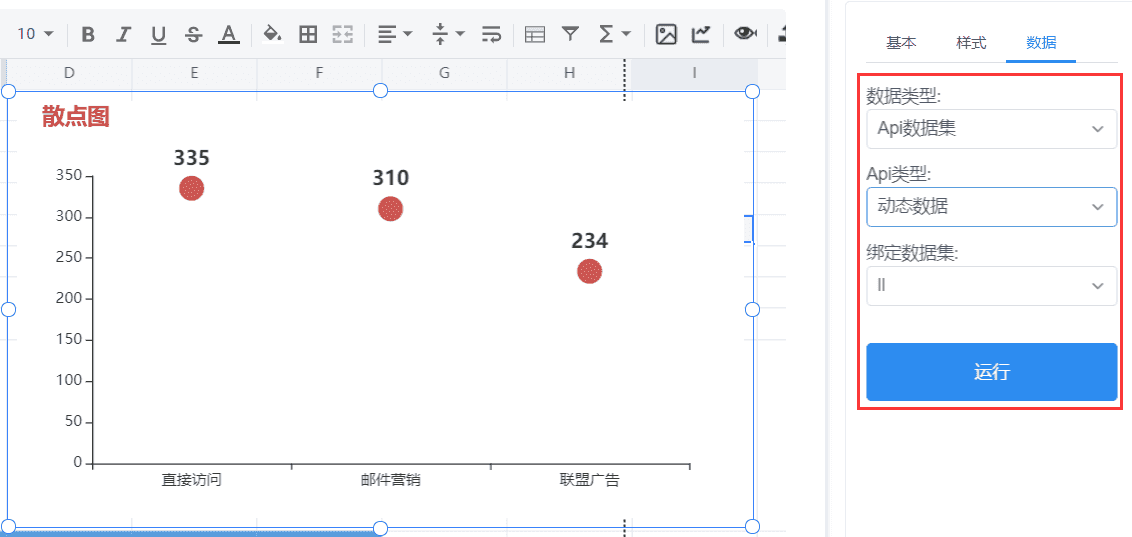Image resolution: width=1132 pixels, height=537 pixels.
Task: Insert a chart via chart icon
Action: [x=701, y=35]
